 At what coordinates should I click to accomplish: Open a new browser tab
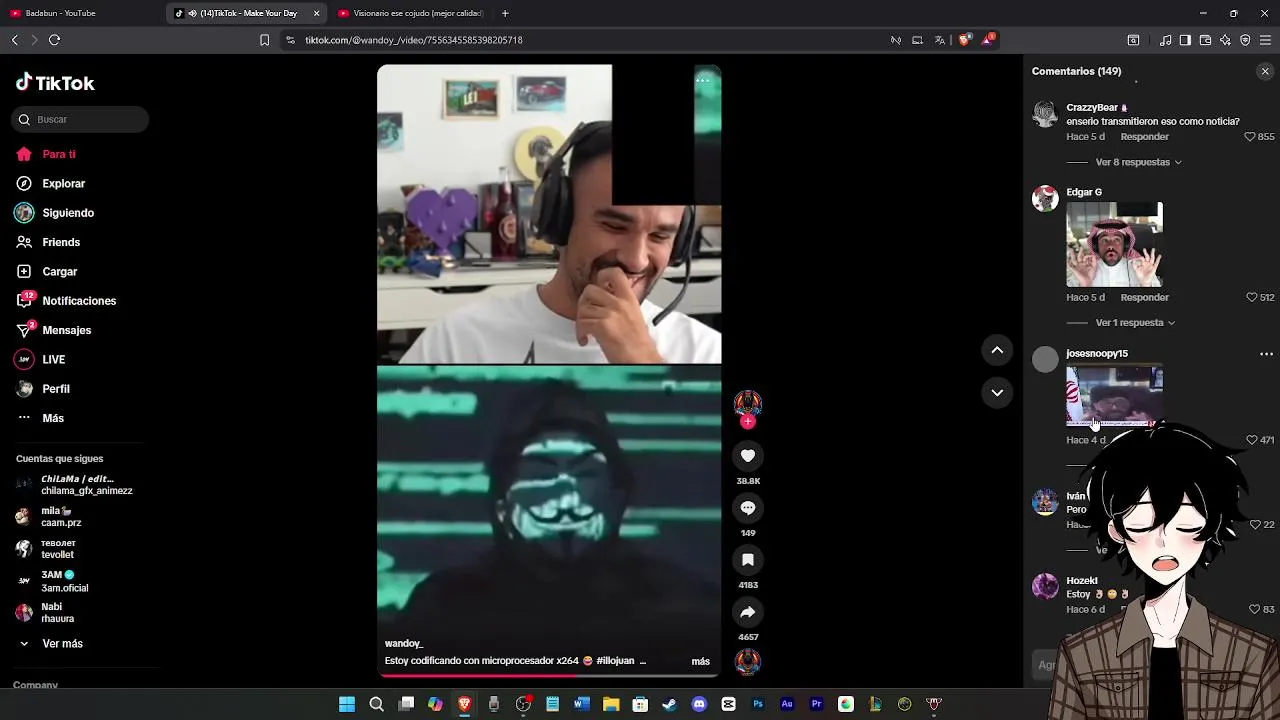(505, 13)
